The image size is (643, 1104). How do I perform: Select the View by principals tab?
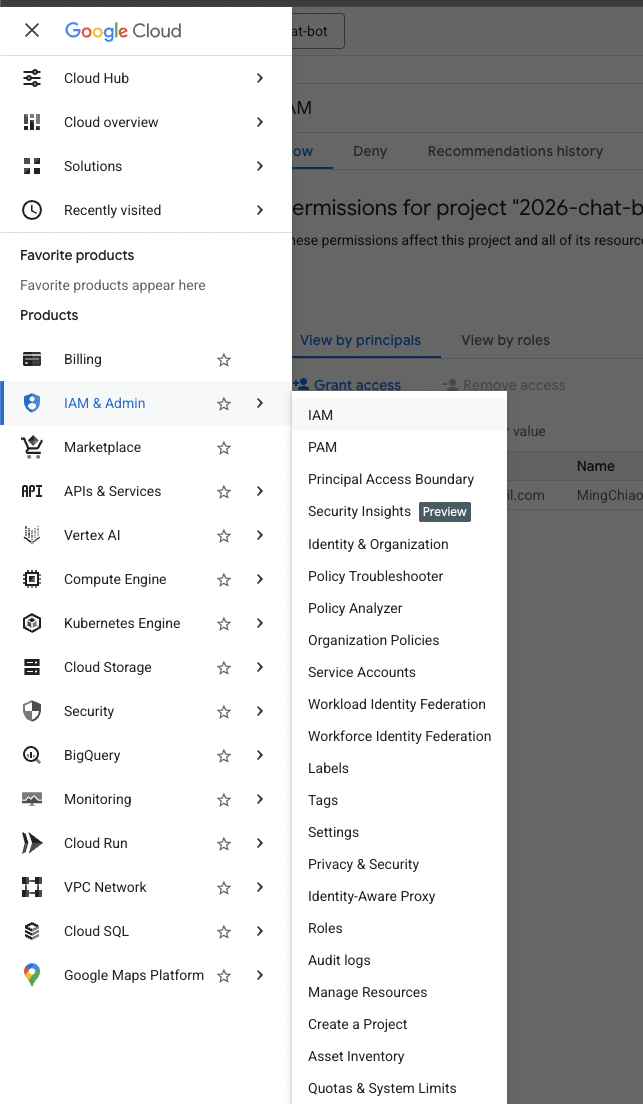361,340
